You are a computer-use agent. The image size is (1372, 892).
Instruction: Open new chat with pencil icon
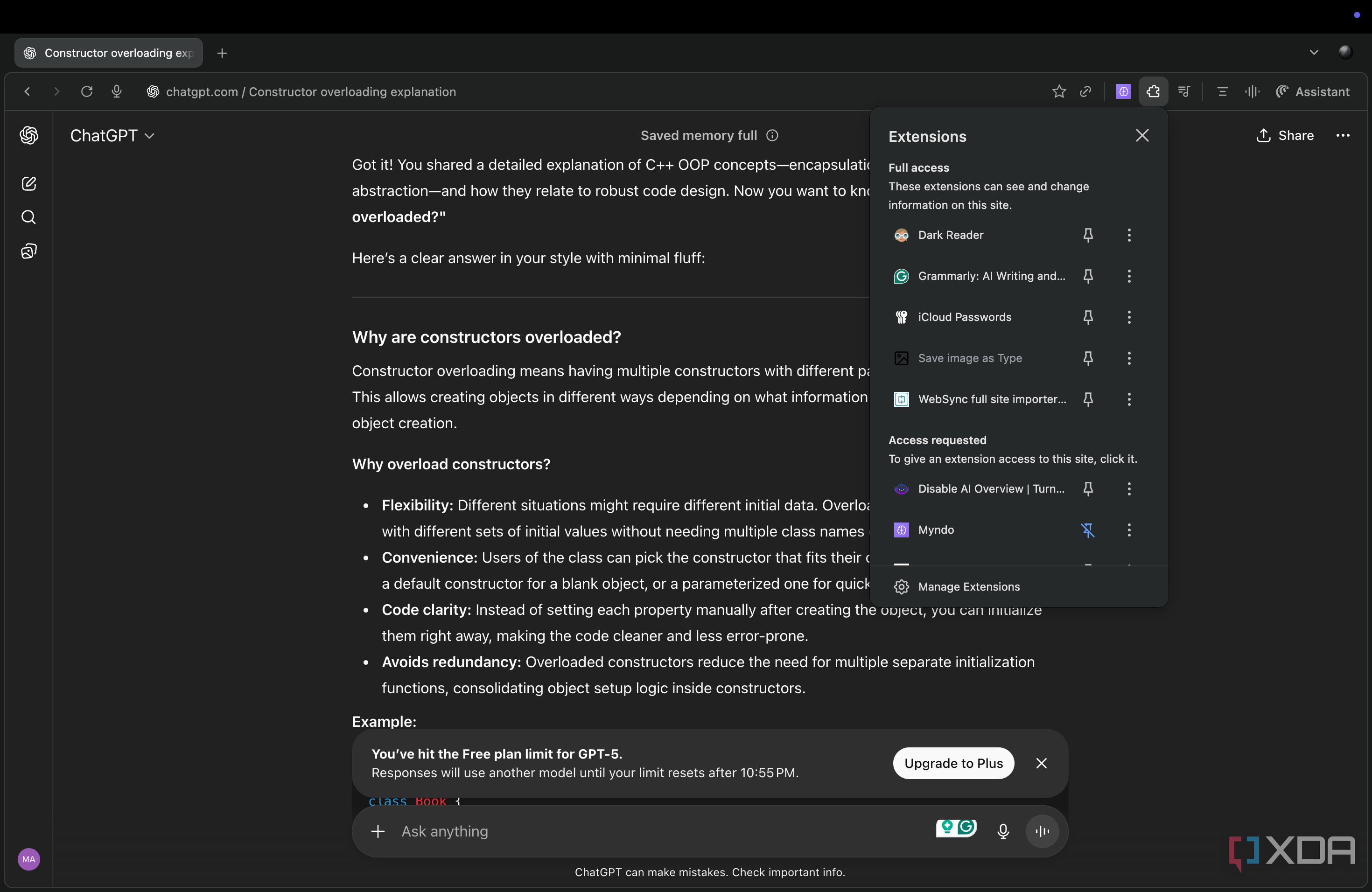[29, 184]
